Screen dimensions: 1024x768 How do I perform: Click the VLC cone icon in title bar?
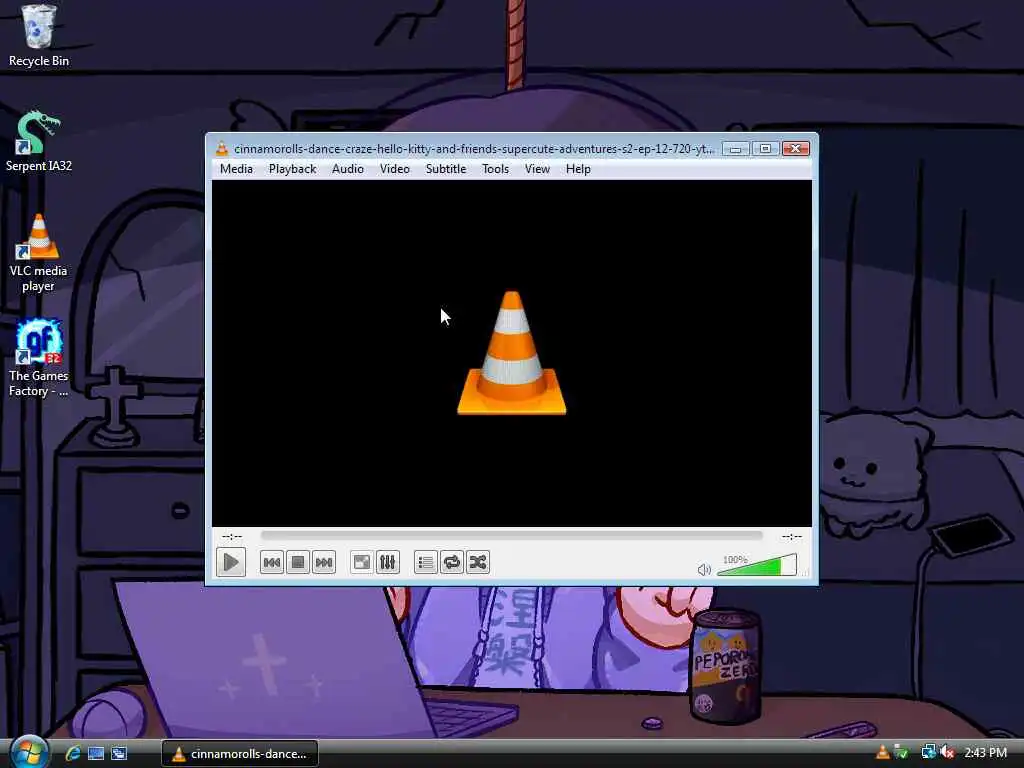tap(222, 149)
